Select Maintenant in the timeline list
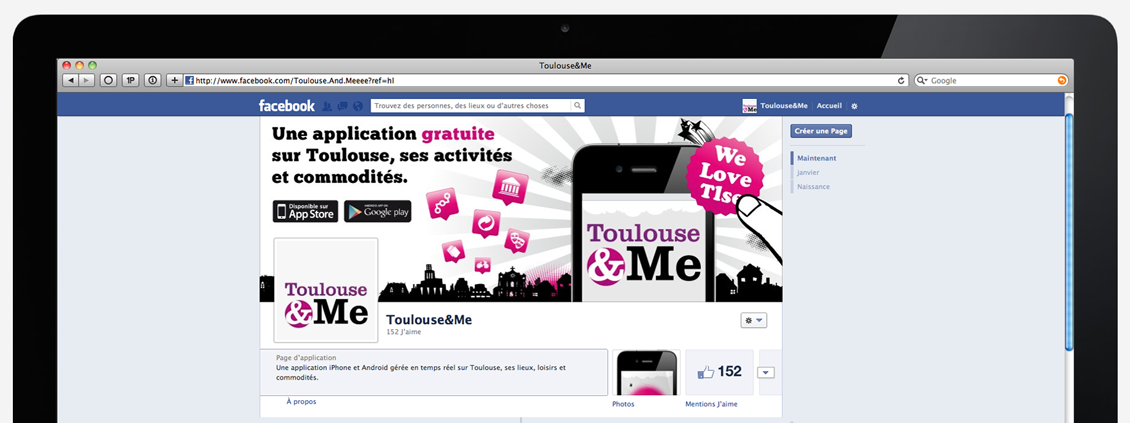The width and height of the screenshot is (1130, 423). (817, 158)
